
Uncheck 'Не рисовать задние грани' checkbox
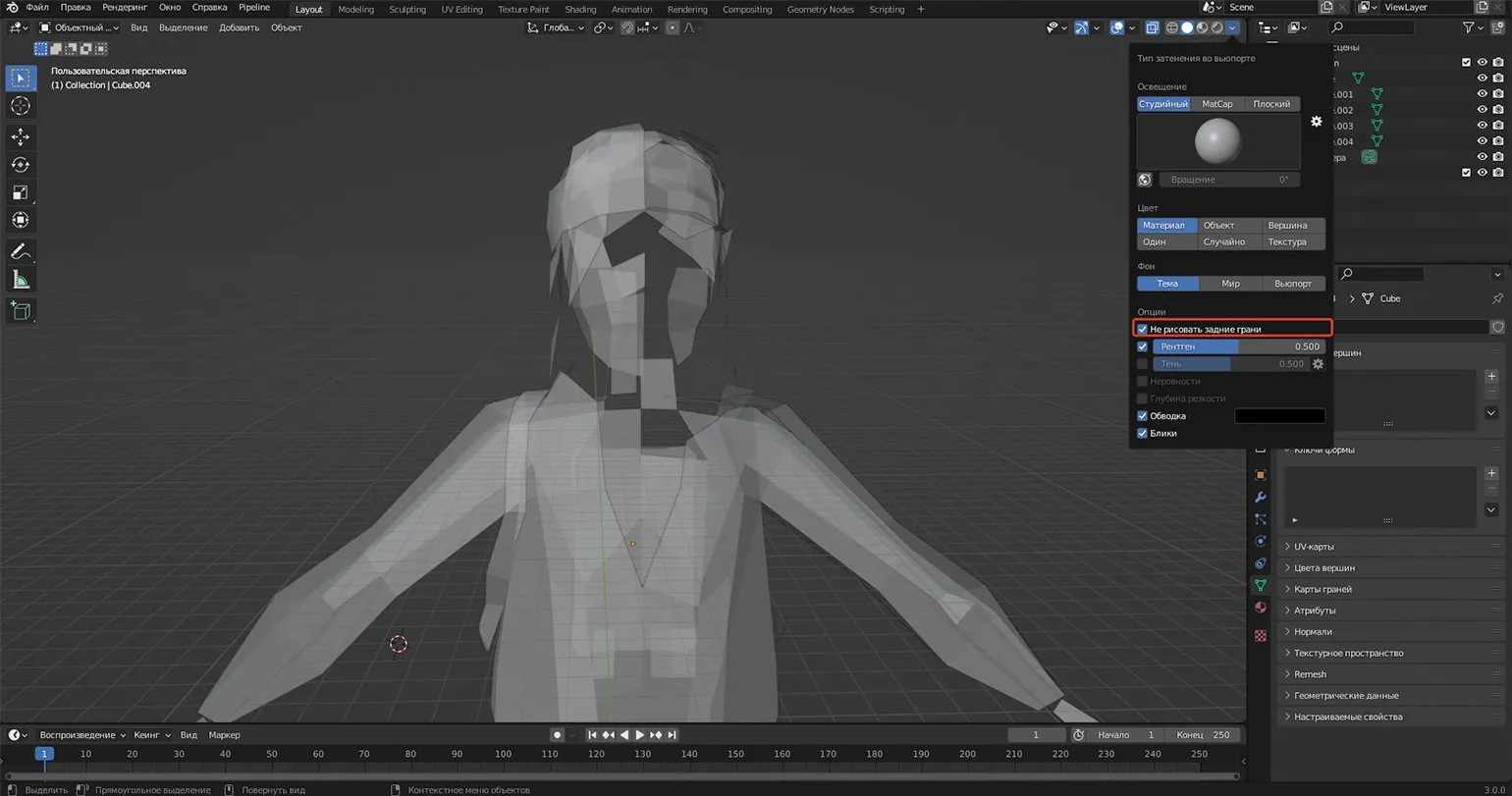click(x=1142, y=329)
